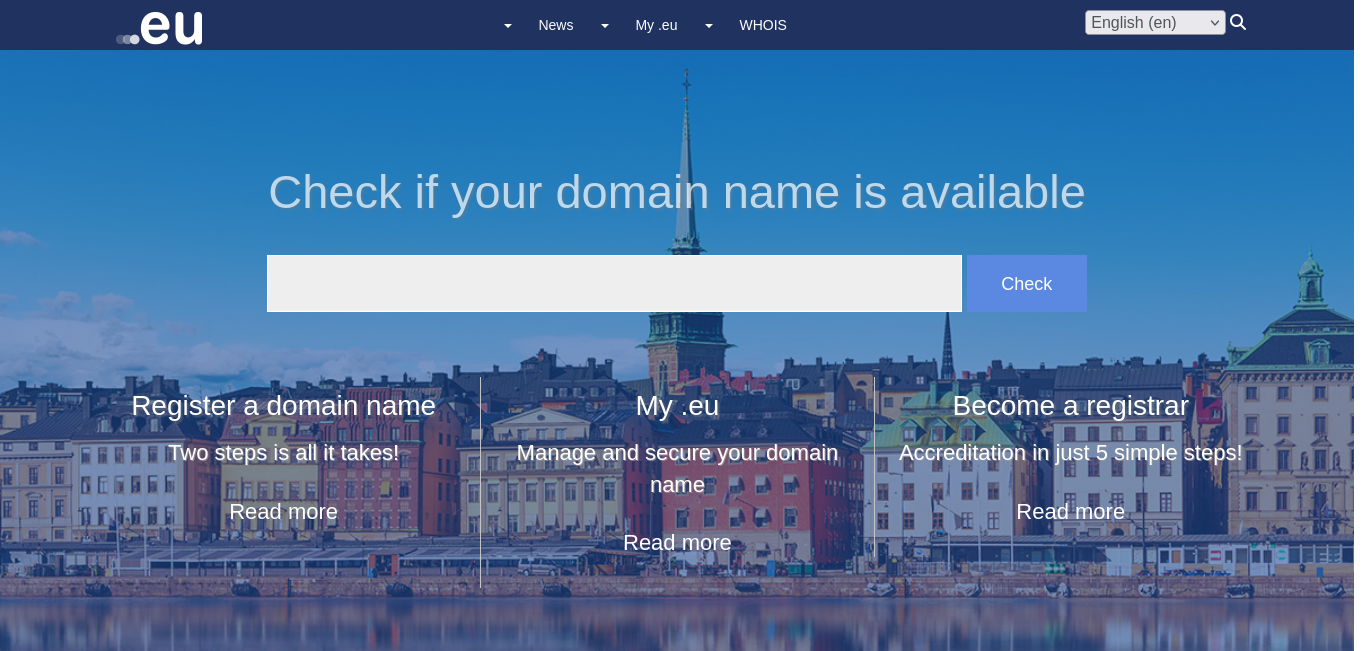Click the text Two steps is all it takes!
Screen dimensions: 1366x651
tap(284, 453)
